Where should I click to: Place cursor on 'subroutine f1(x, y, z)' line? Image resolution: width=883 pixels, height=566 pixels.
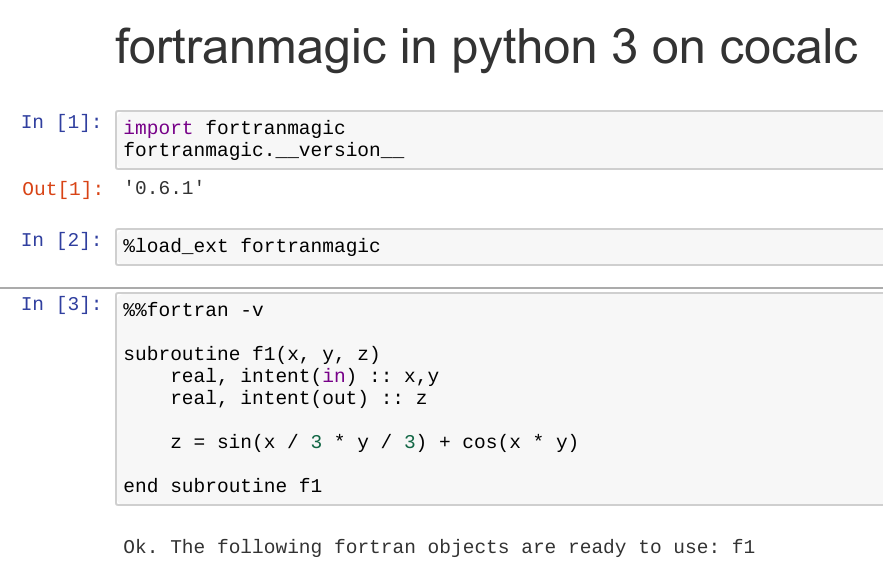pyautogui.click(x=252, y=354)
